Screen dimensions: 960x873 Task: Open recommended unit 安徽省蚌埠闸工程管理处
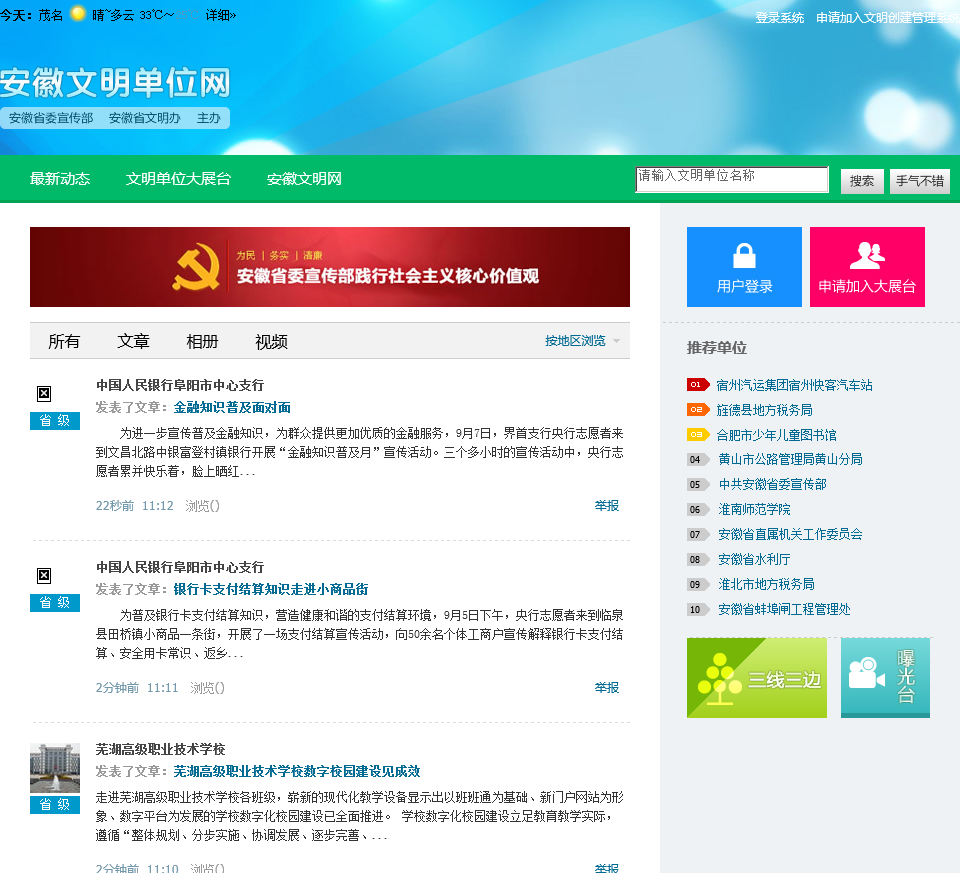pyautogui.click(x=784, y=610)
